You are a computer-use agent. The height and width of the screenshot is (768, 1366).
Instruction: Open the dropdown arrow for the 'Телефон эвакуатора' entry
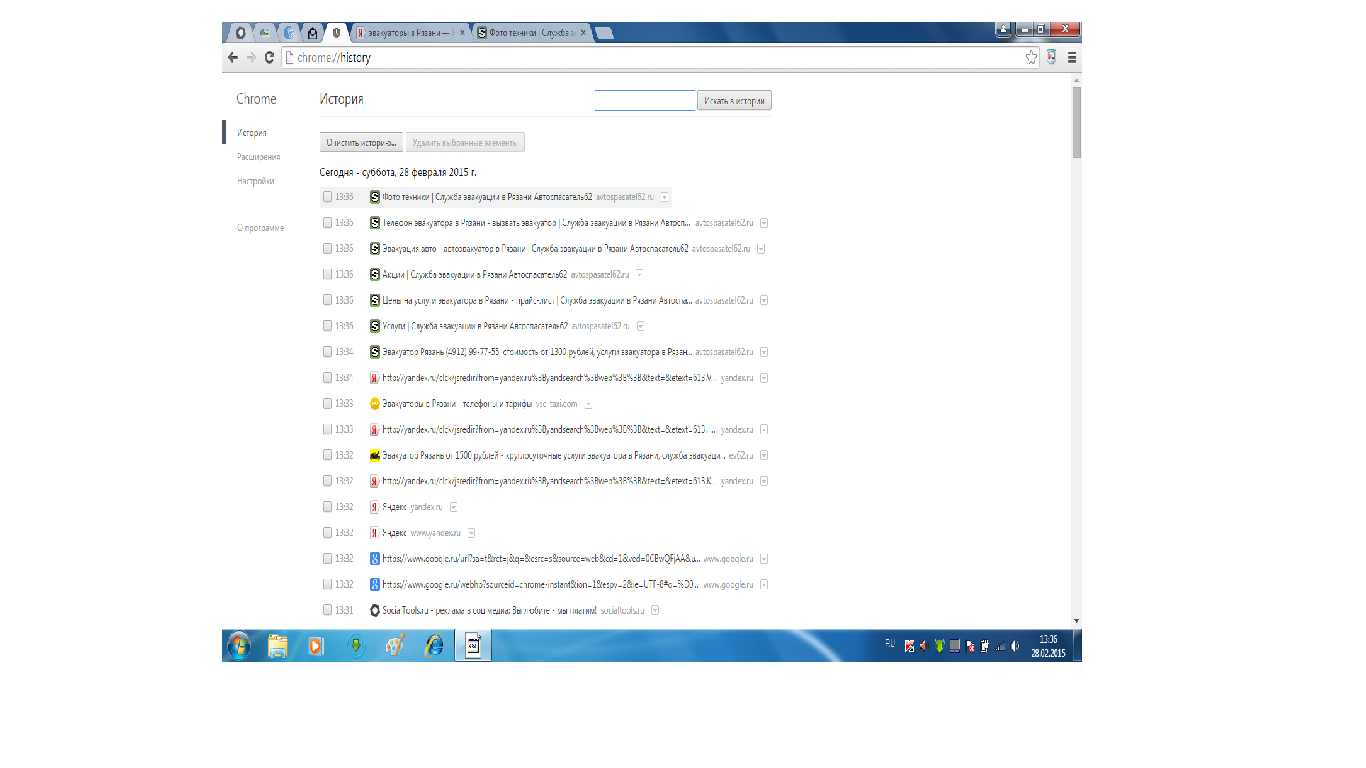[764, 223]
